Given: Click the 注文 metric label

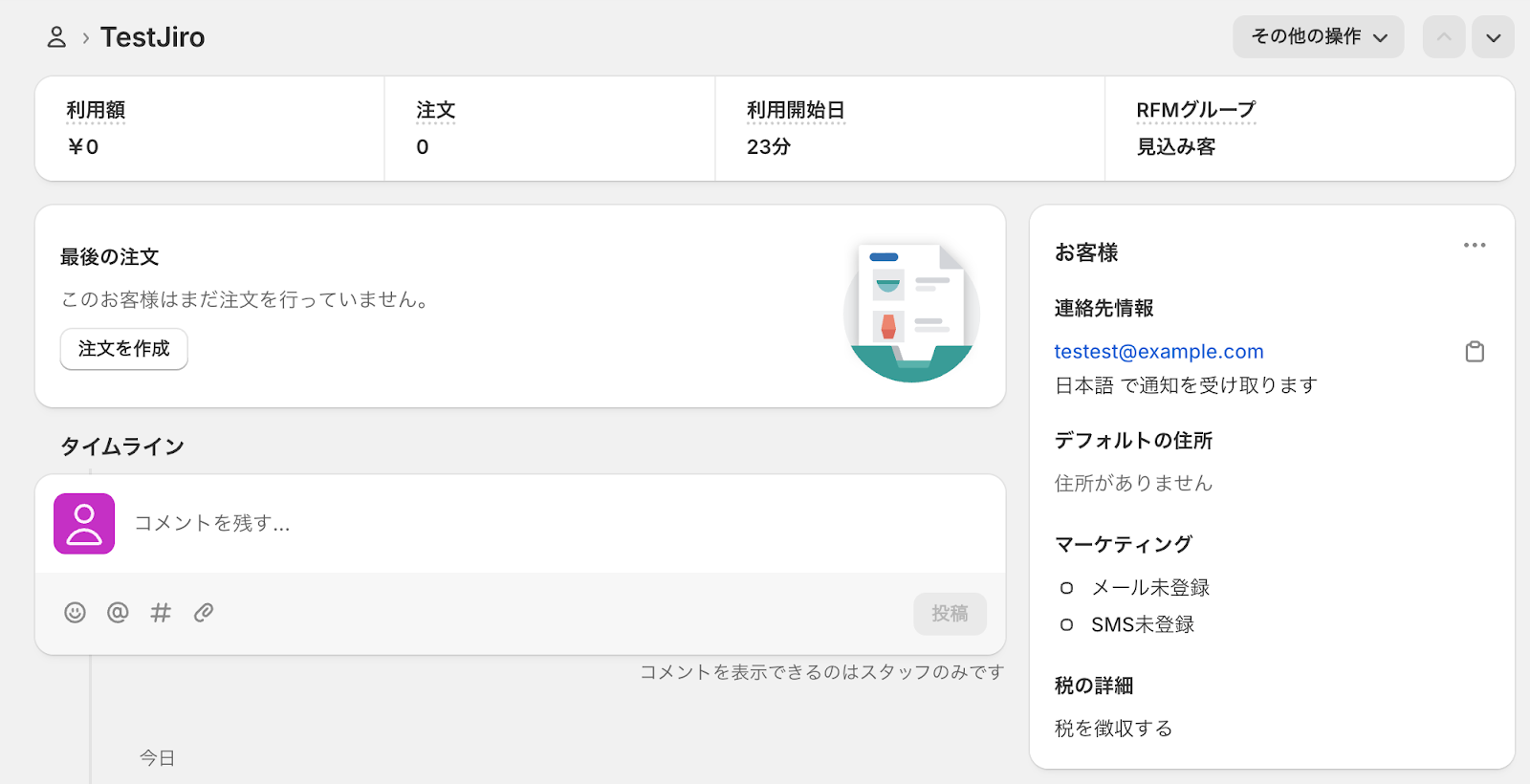Looking at the screenshot, I should 436,111.
